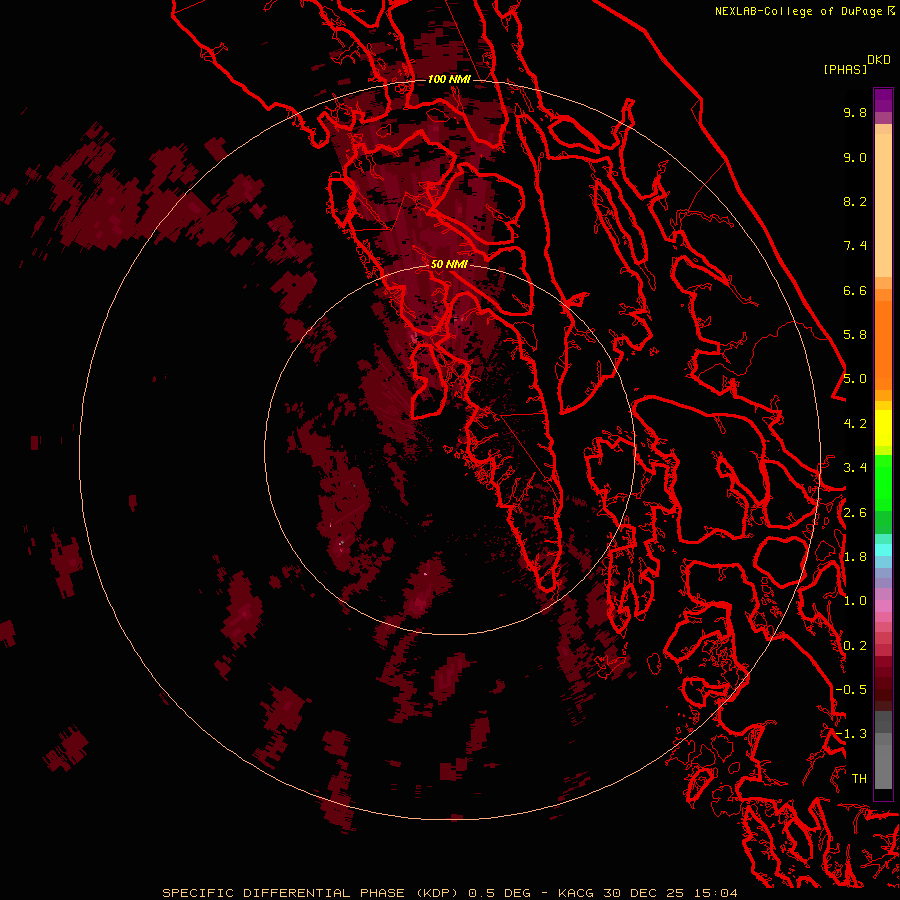
Task: Click the [PHAS] label above the color bar
Action: [x=845, y=69]
